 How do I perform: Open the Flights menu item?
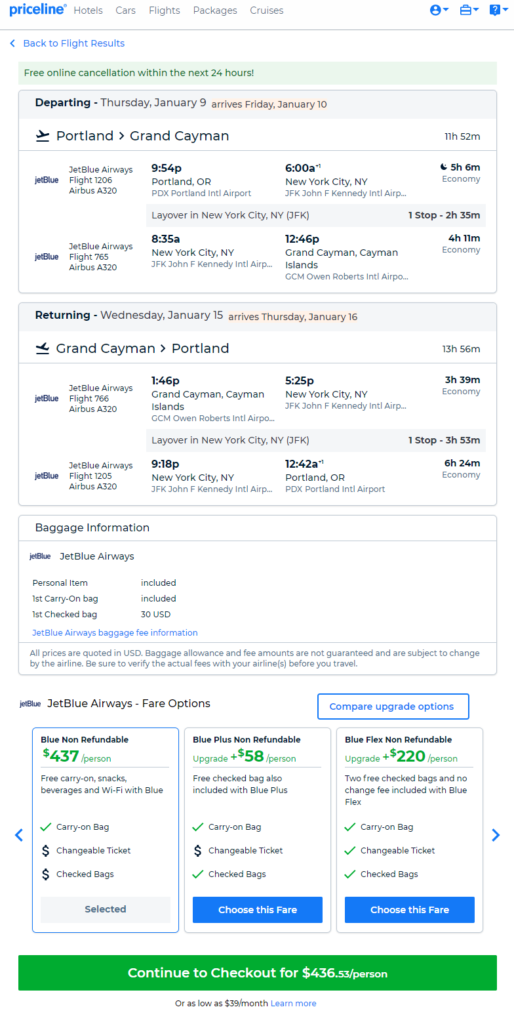(165, 10)
